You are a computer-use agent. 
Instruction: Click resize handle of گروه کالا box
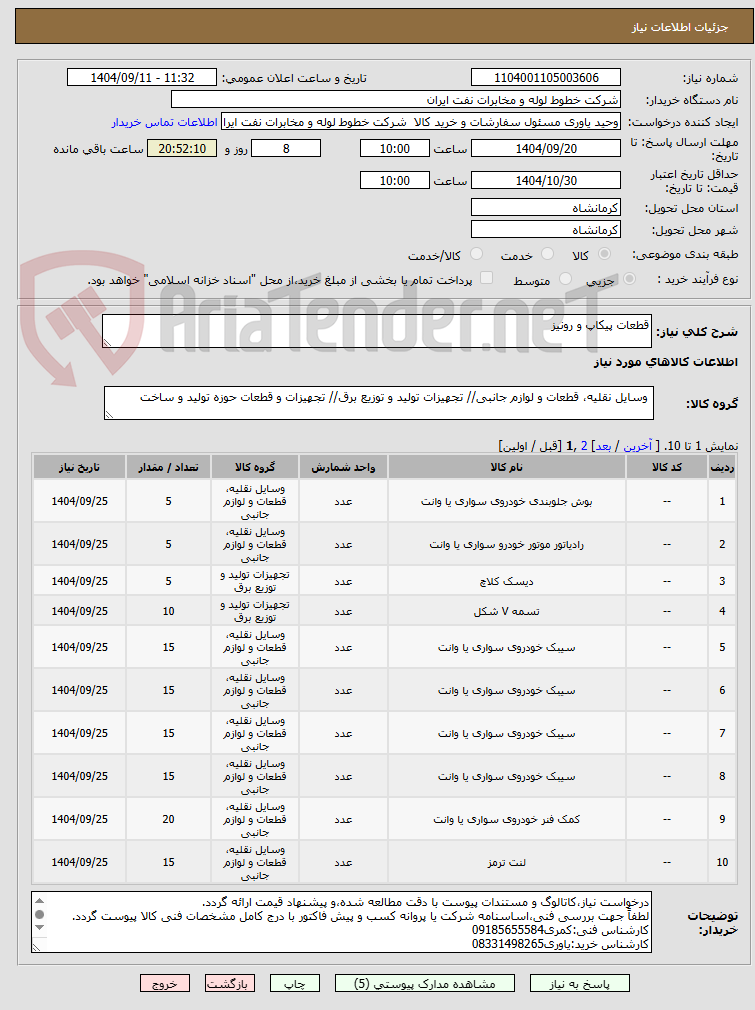pyautogui.click(x=110, y=415)
